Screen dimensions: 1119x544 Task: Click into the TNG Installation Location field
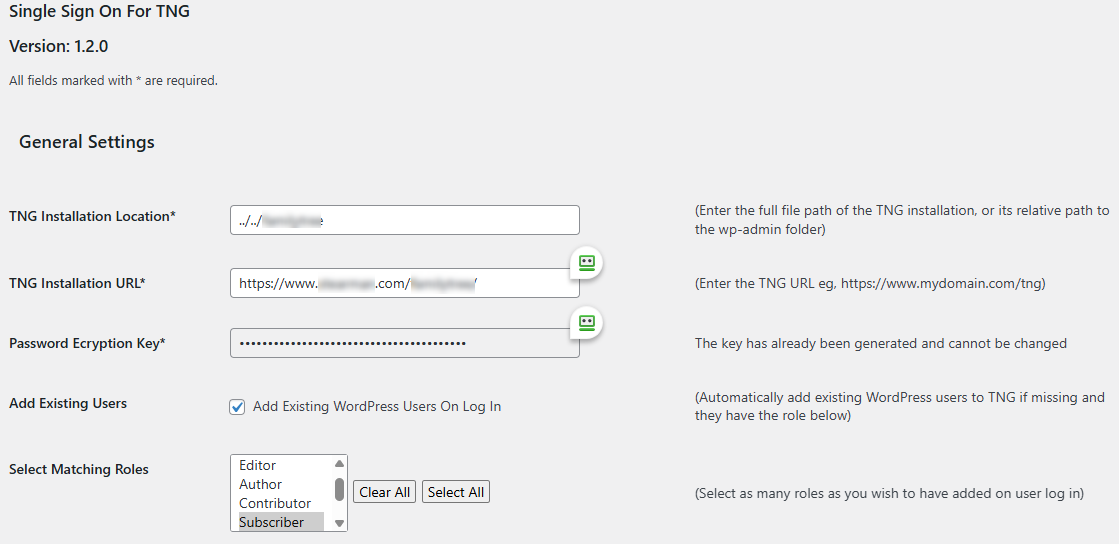tap(405, 220)
